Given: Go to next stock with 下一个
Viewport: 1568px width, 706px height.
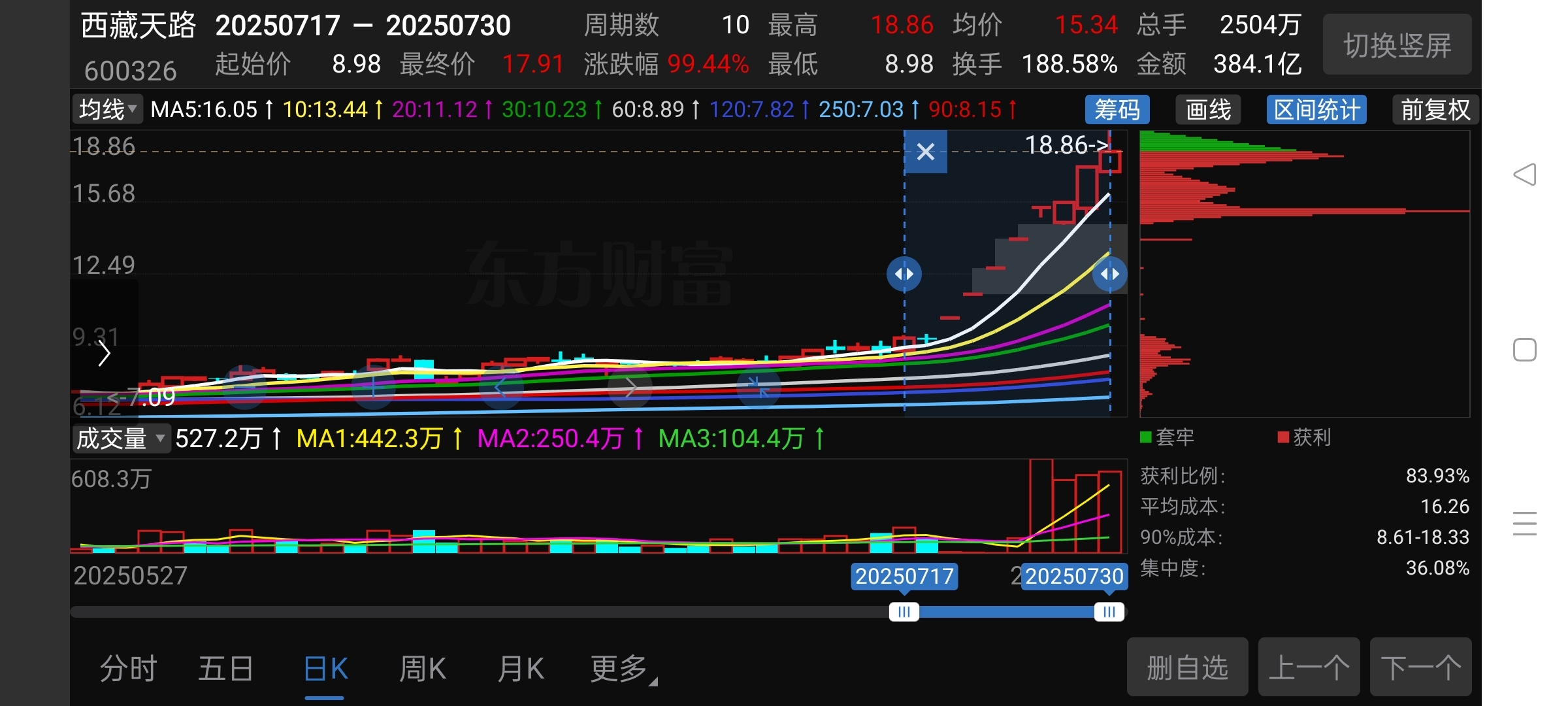Looking at the screenshot, I should 1420,667.
